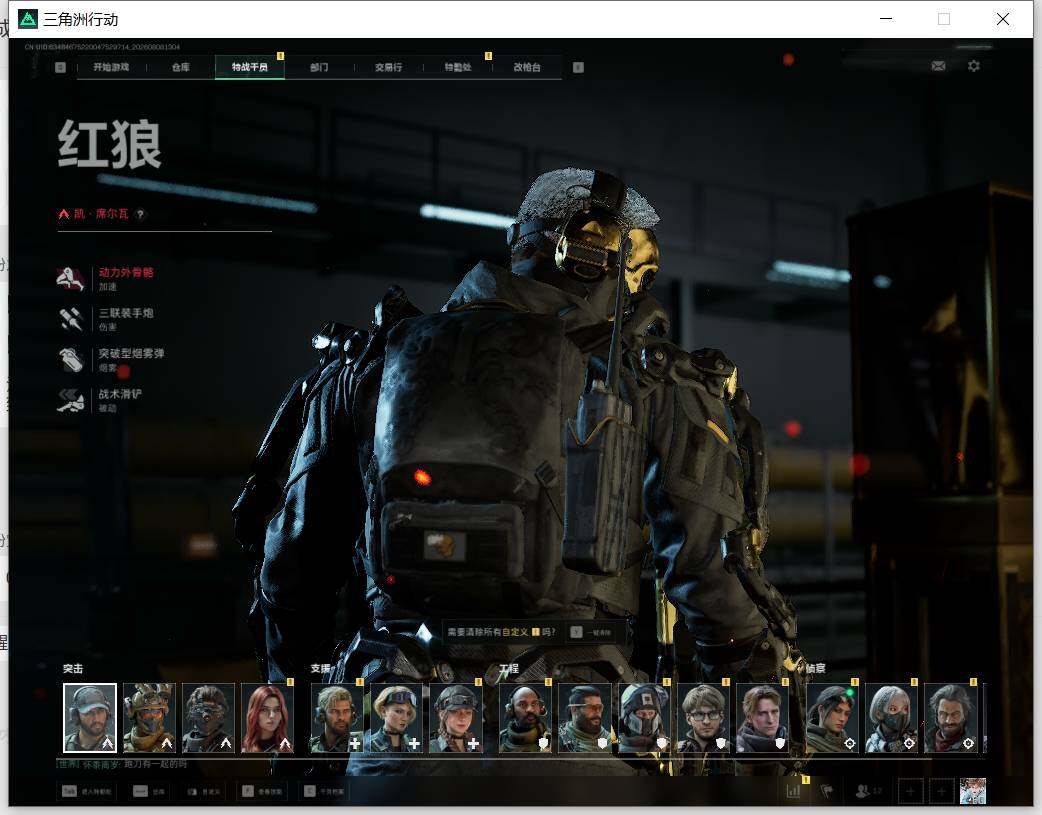Select the highlighted assault operator with cap
The image size is (1042, 815).
click(90, 718)
